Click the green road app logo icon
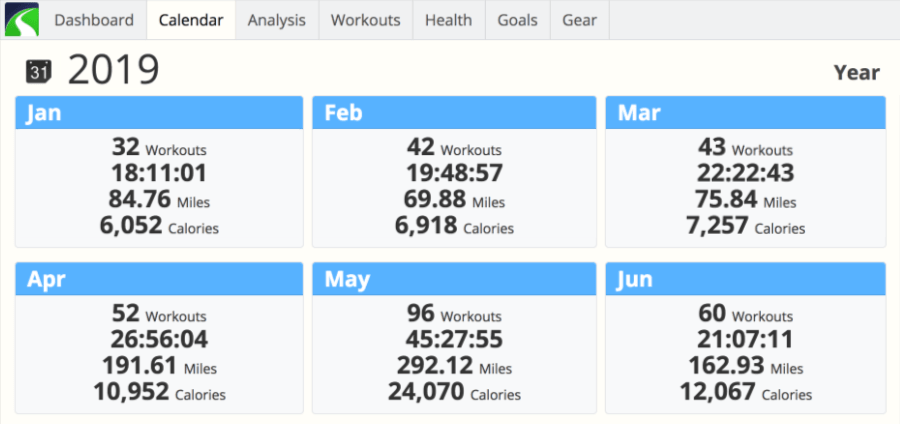The image size is (900, 424). [x=21, y=20]
